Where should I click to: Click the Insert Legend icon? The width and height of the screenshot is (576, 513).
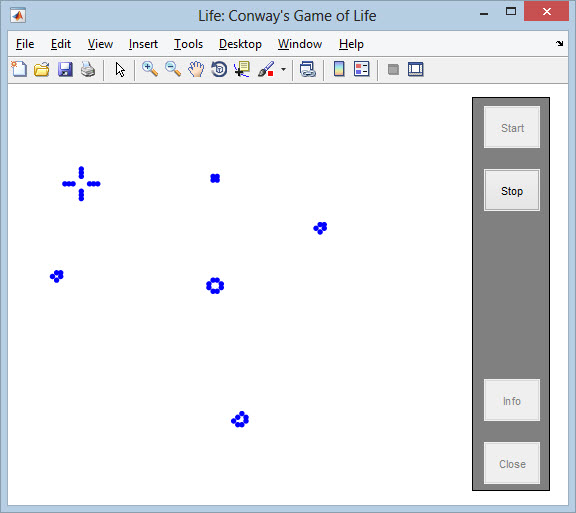tap(361, 69)
